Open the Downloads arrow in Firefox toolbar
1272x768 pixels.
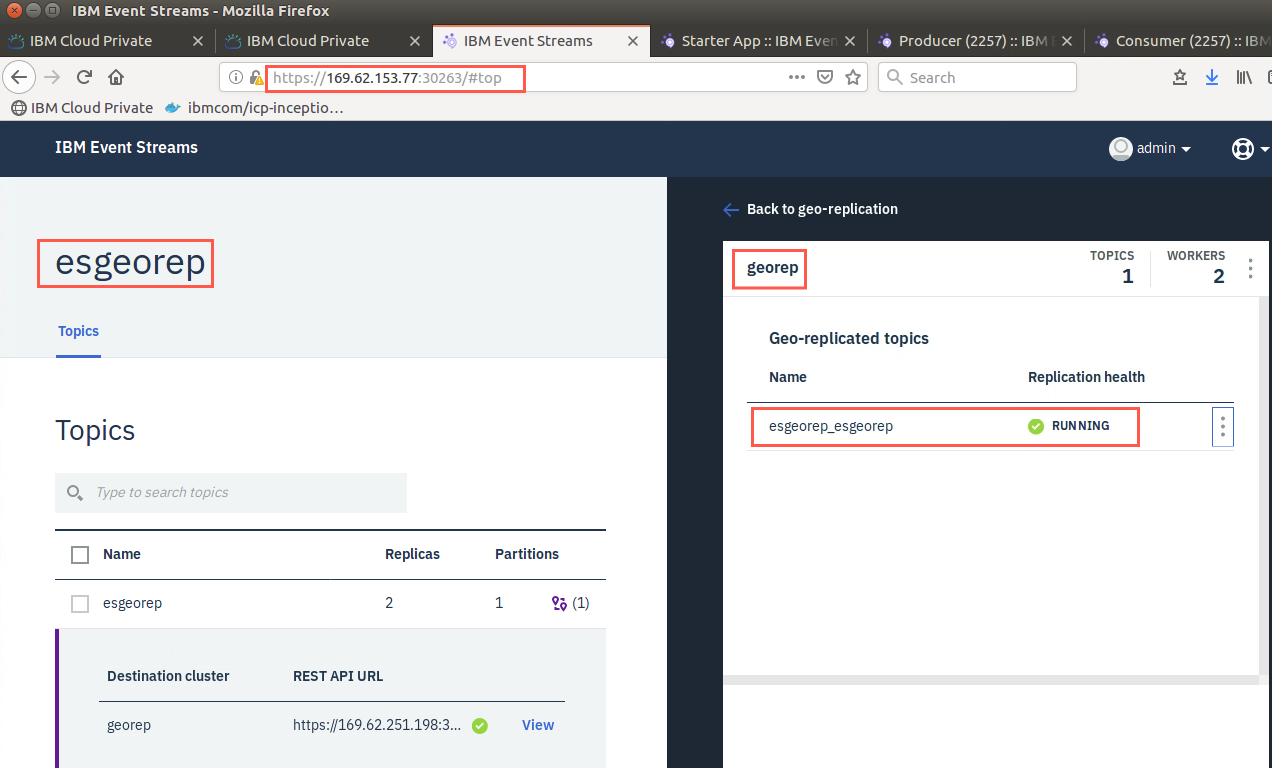tap(1212, 77)
